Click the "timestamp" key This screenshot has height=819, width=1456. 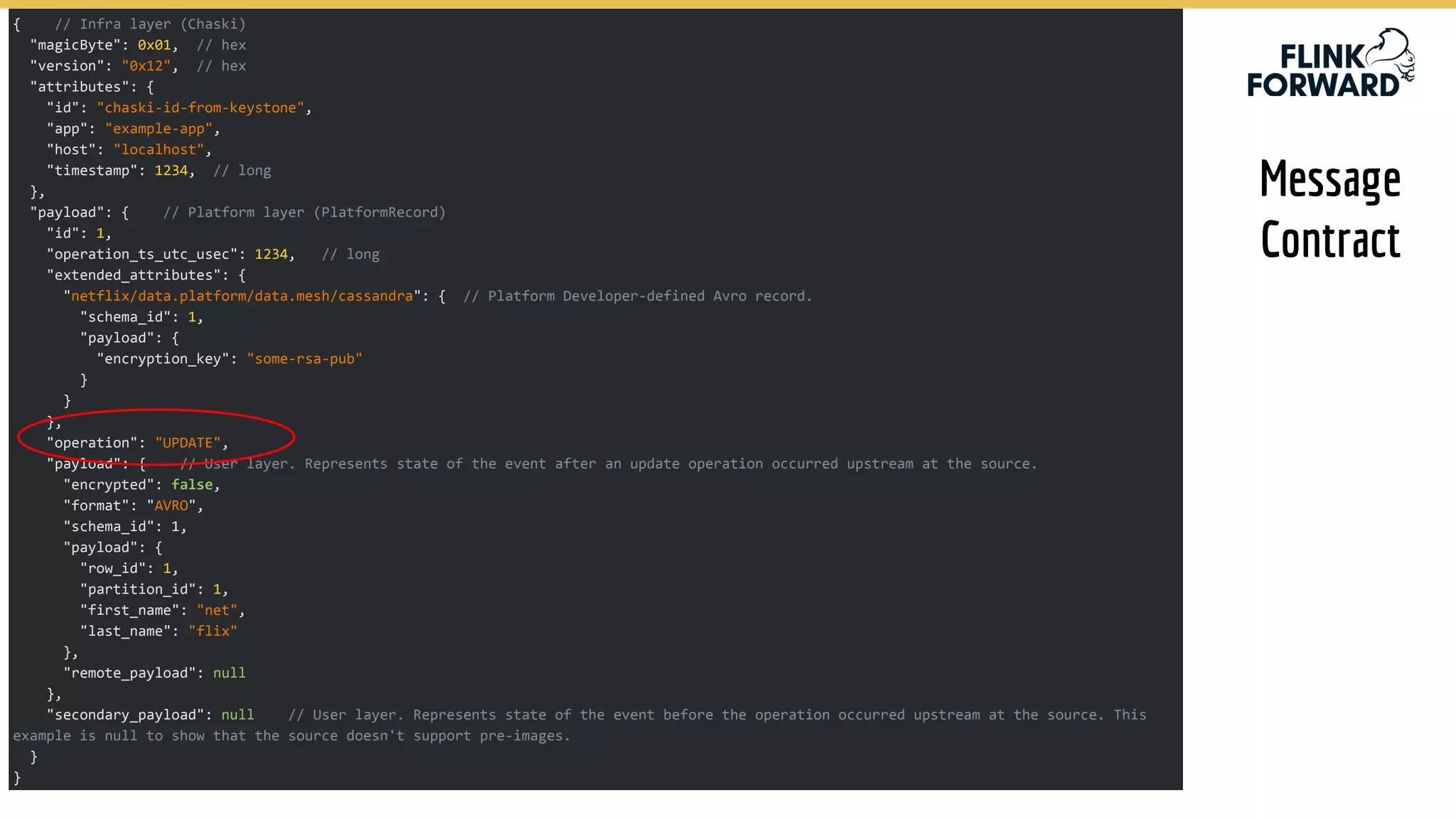[x=92, y=171]
